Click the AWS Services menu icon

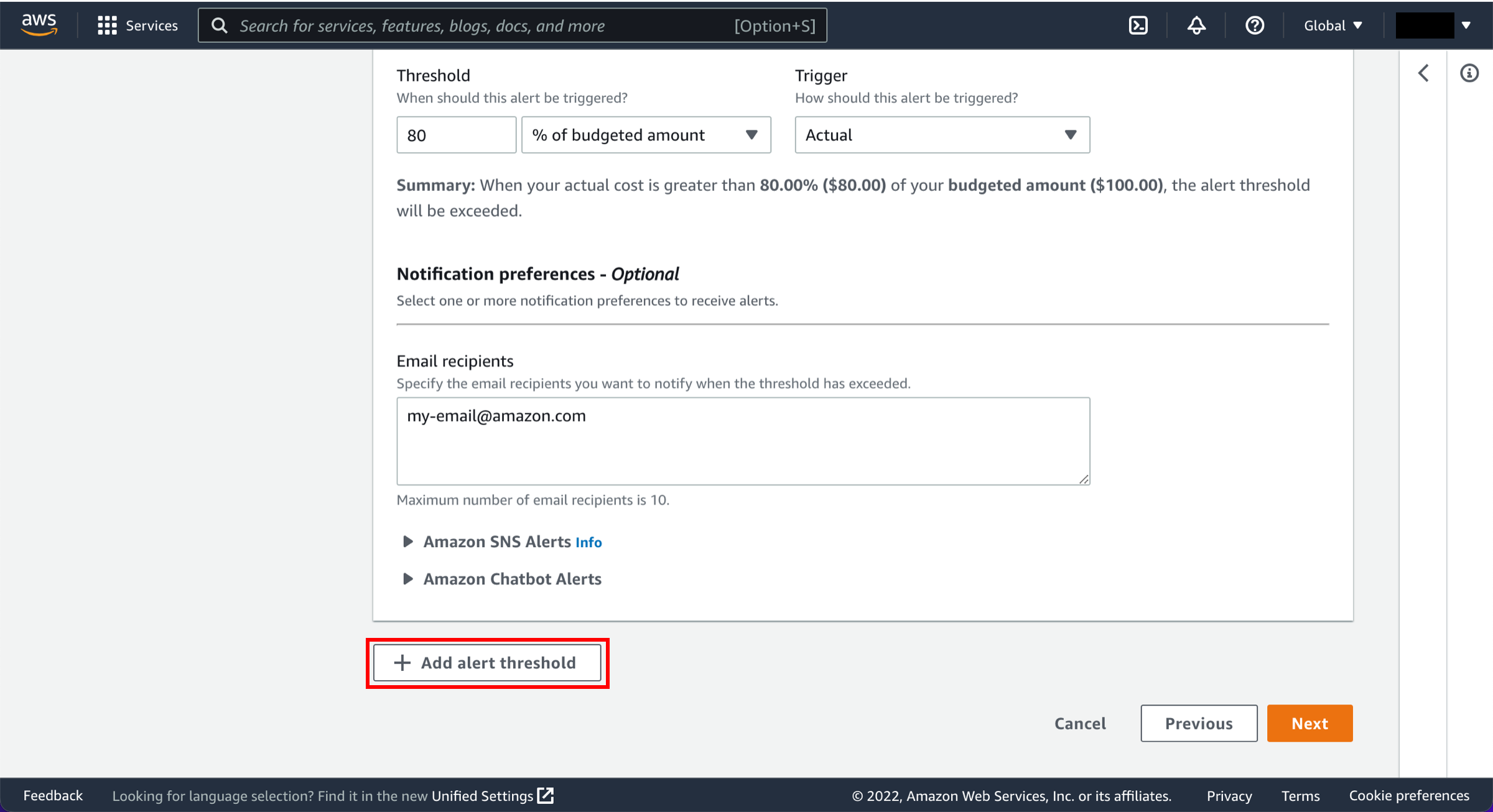tap(105, 25)
